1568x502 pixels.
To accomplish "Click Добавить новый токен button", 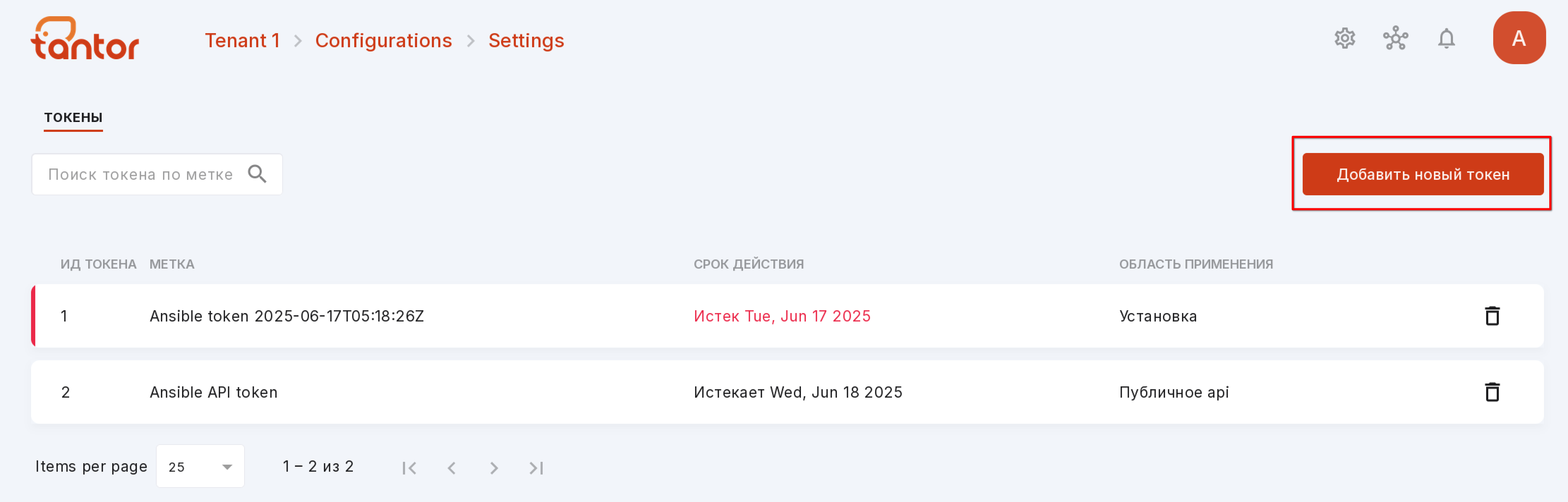I will tap(1423, 174).
